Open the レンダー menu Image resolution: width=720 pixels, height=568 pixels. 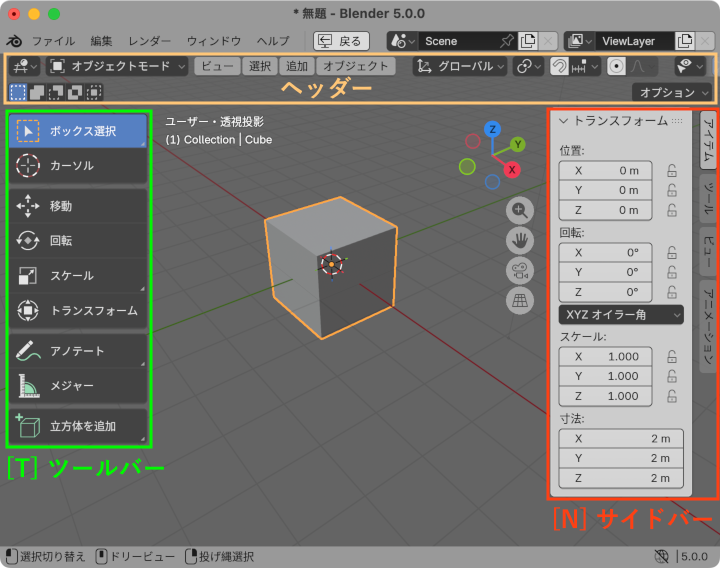(150, 41)
